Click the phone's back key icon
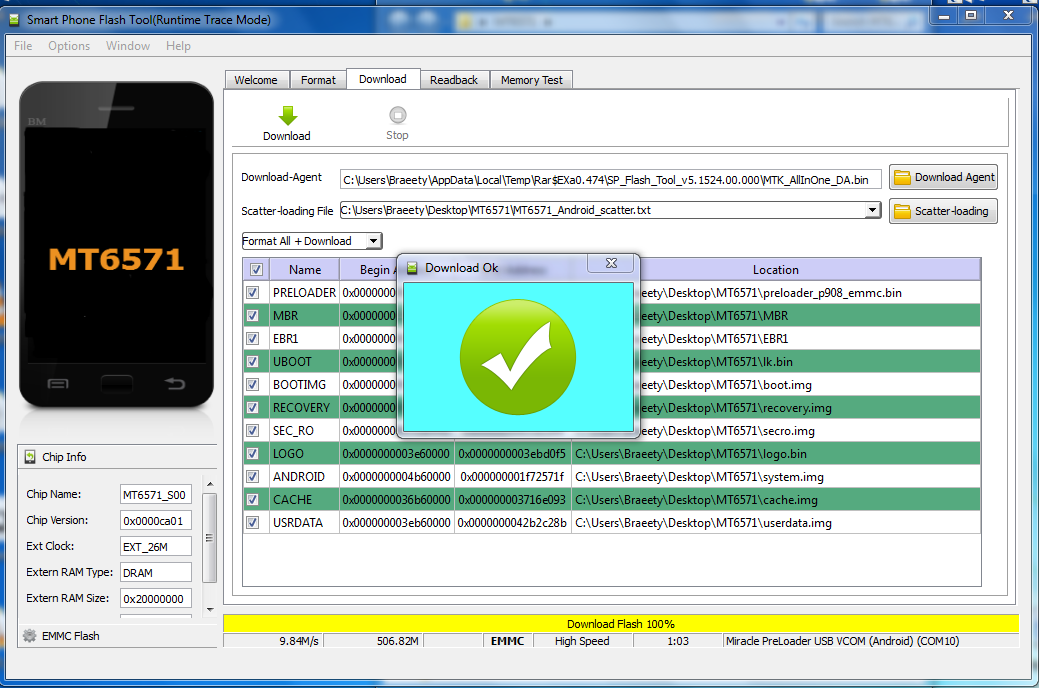Viewport: 1039px width, 688px height. (175, 383)
